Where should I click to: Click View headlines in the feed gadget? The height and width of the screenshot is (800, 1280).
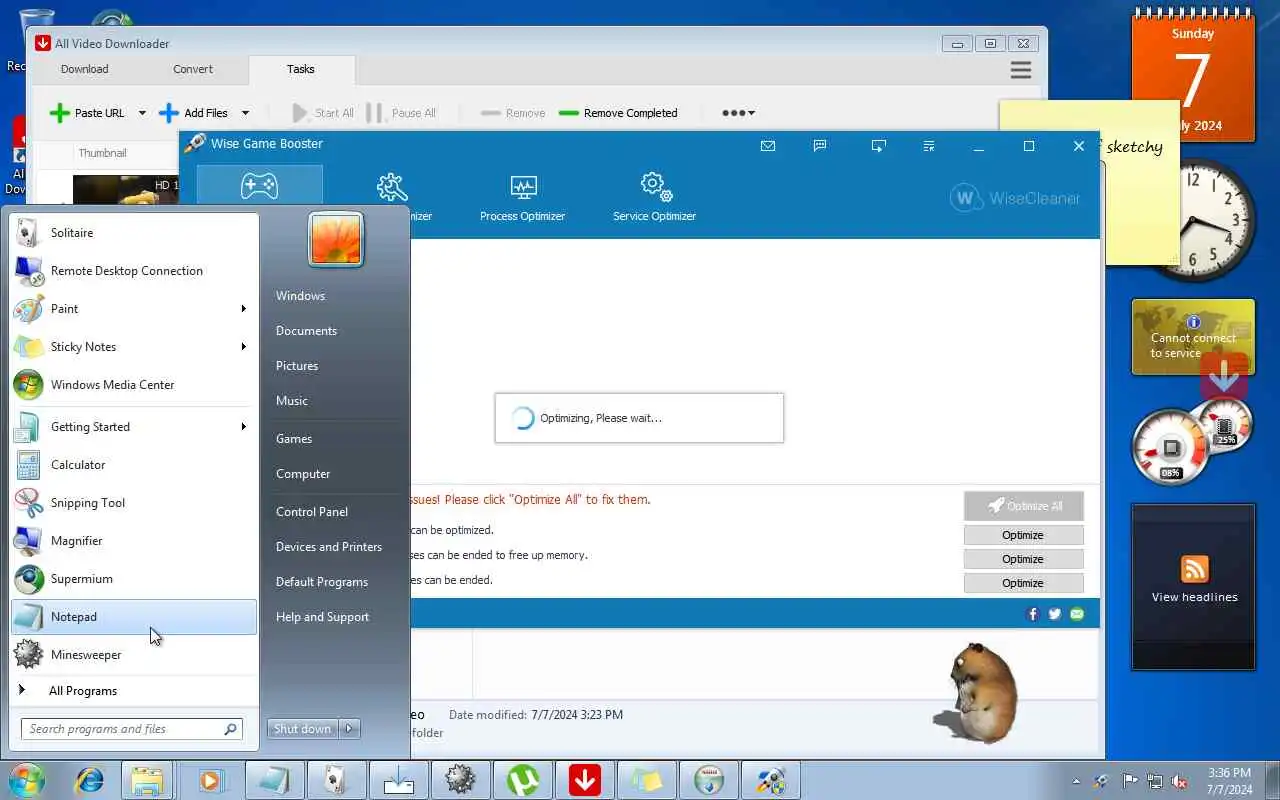pyautogui.click(x=1194, y=597)
